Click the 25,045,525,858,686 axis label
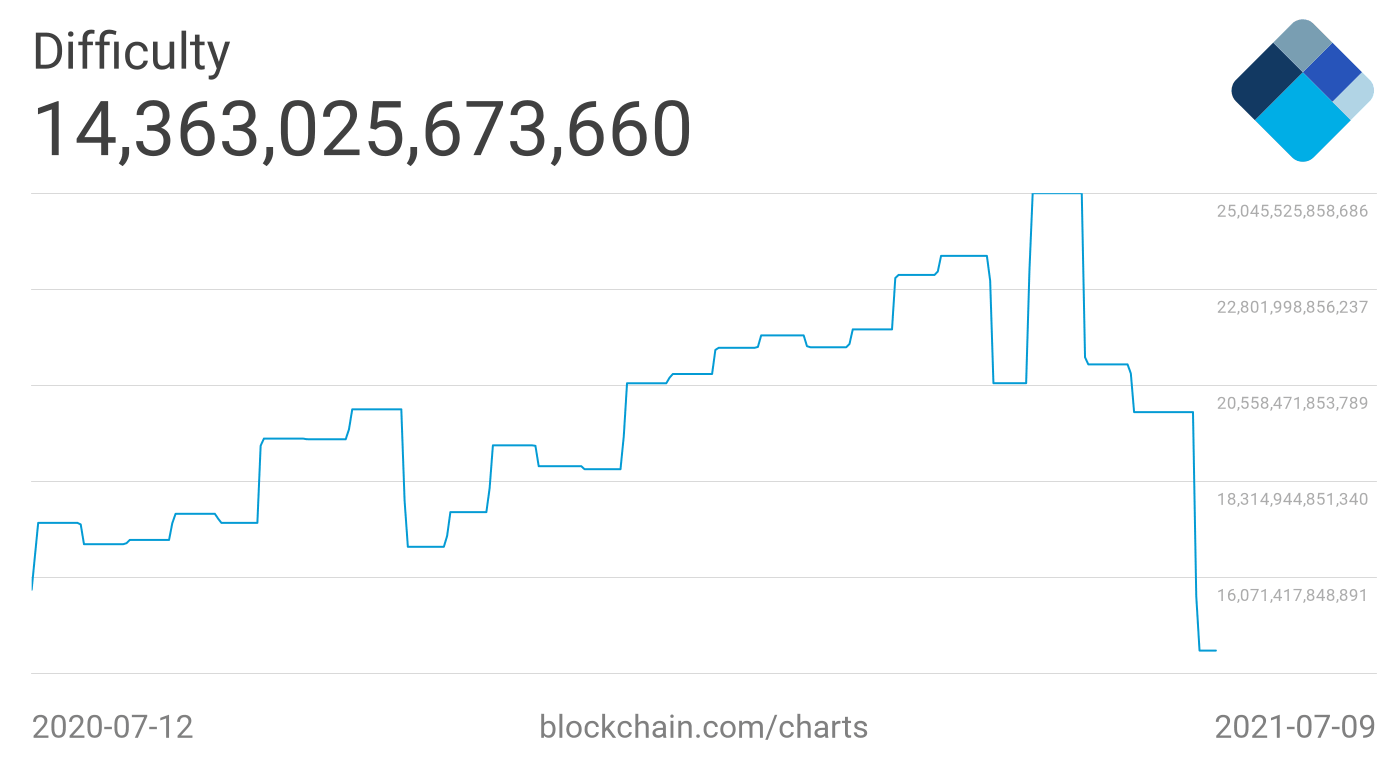Screen dimensions: 1390x761 coord(1291,211)
